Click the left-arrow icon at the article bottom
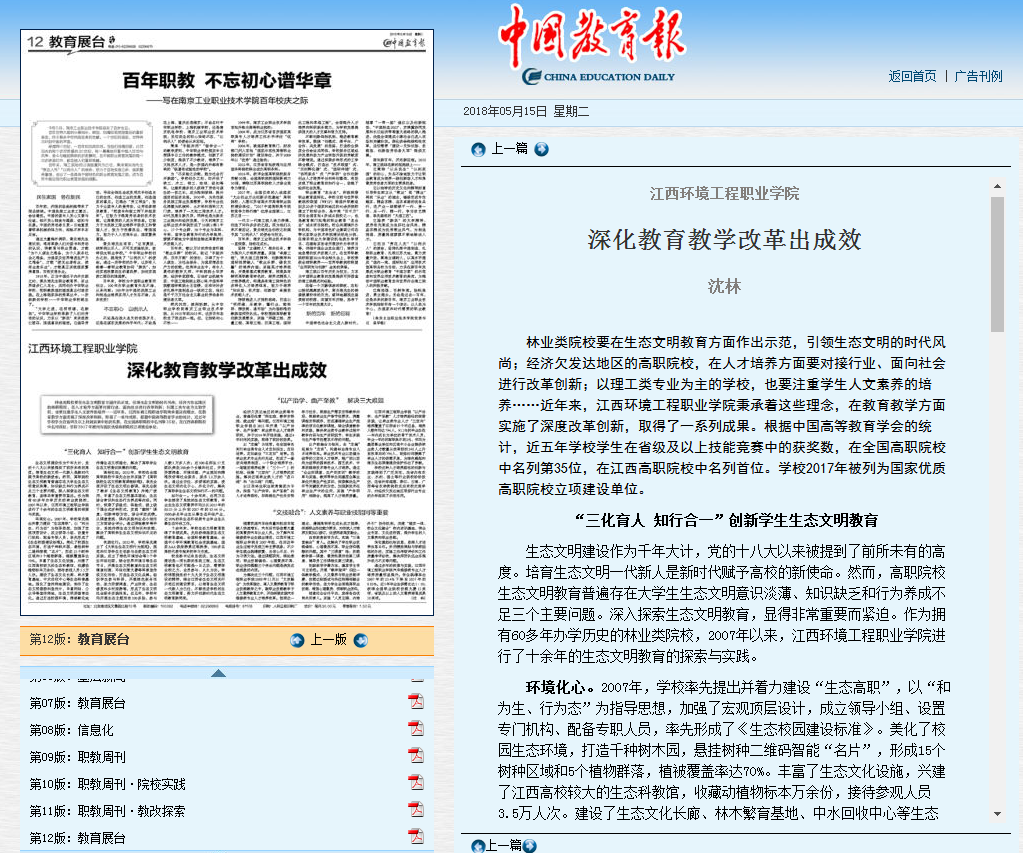 478,846
